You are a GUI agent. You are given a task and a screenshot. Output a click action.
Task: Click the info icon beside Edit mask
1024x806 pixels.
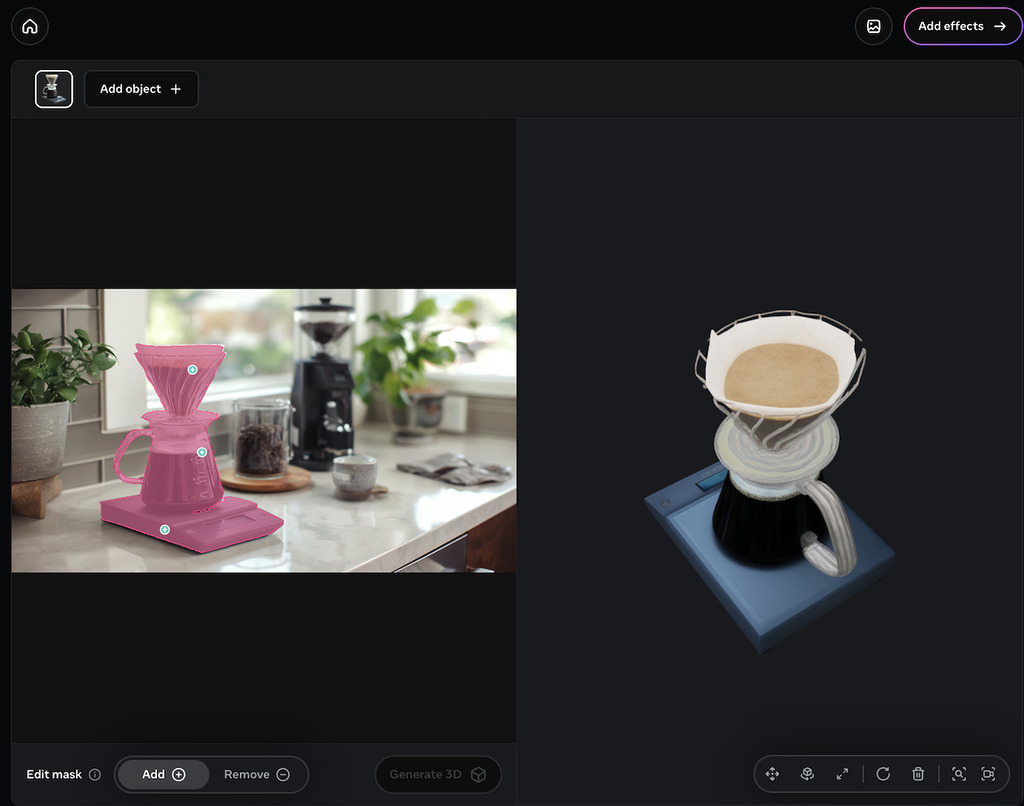point(96,774)
